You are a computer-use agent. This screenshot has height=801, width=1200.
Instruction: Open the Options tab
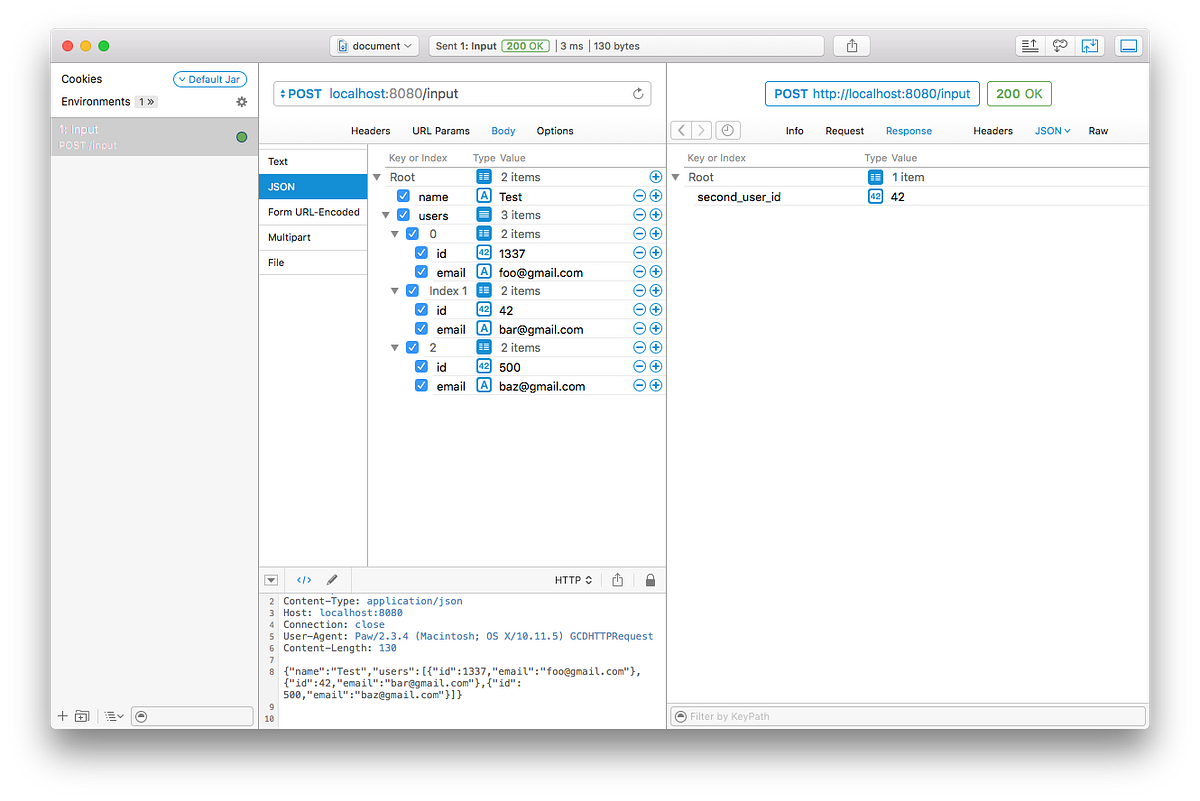555,131
